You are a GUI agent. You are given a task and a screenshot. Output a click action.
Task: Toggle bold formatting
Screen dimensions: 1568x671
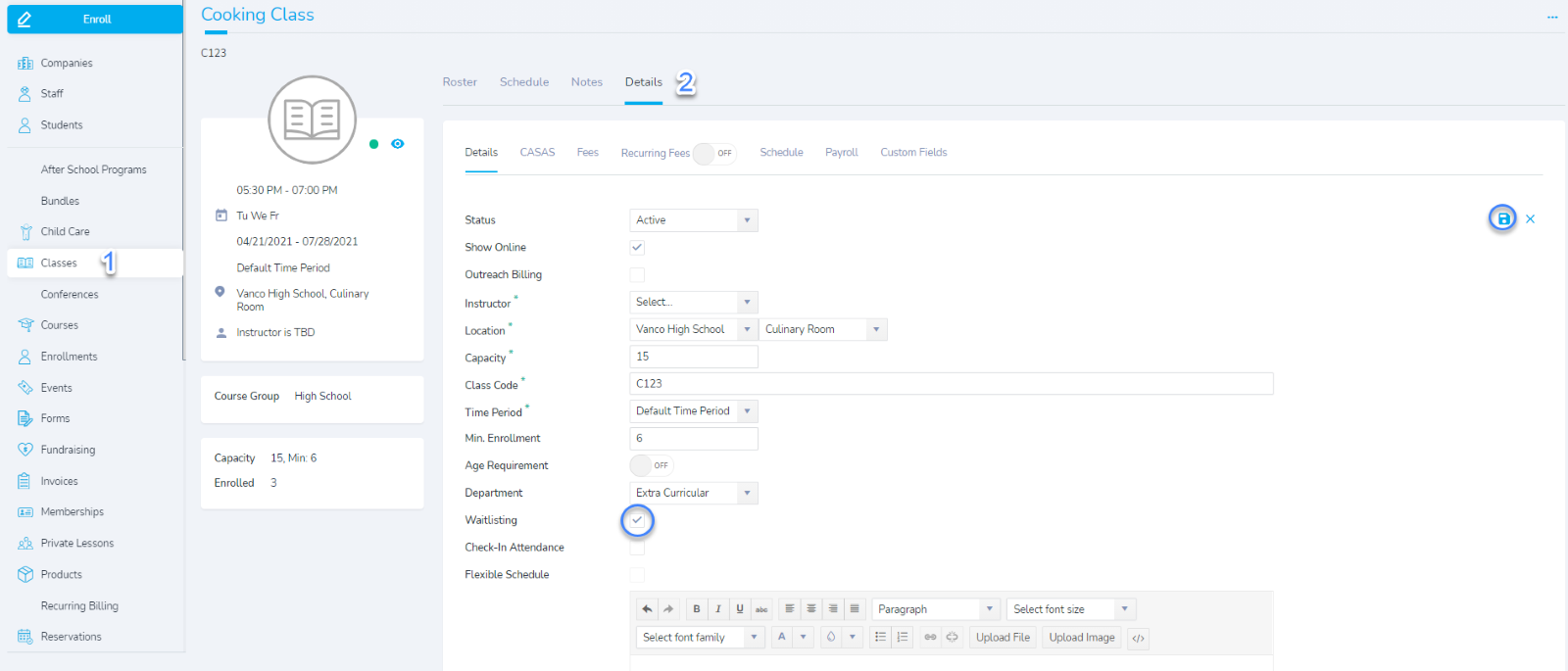[x=697, y=609]
